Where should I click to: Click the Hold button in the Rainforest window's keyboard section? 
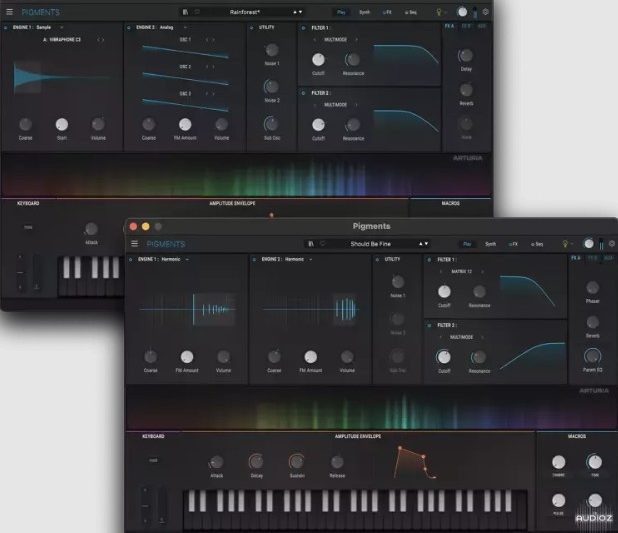click(28, 227)
